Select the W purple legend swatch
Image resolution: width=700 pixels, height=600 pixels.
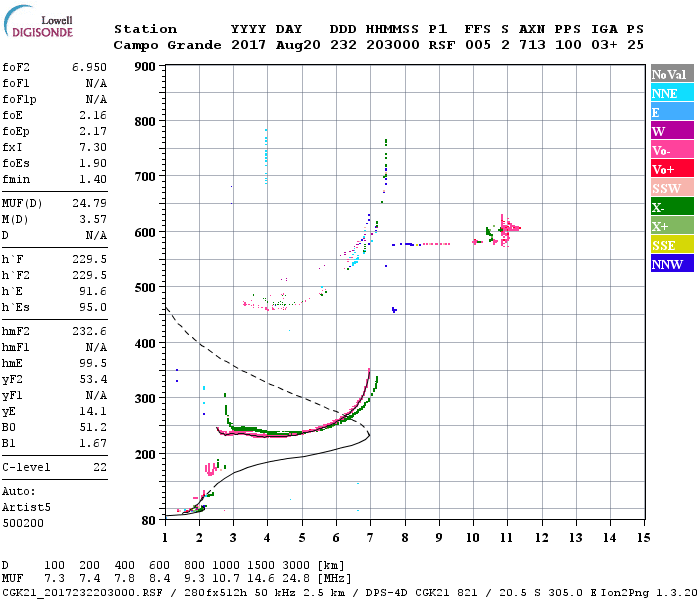pos(672,131)
